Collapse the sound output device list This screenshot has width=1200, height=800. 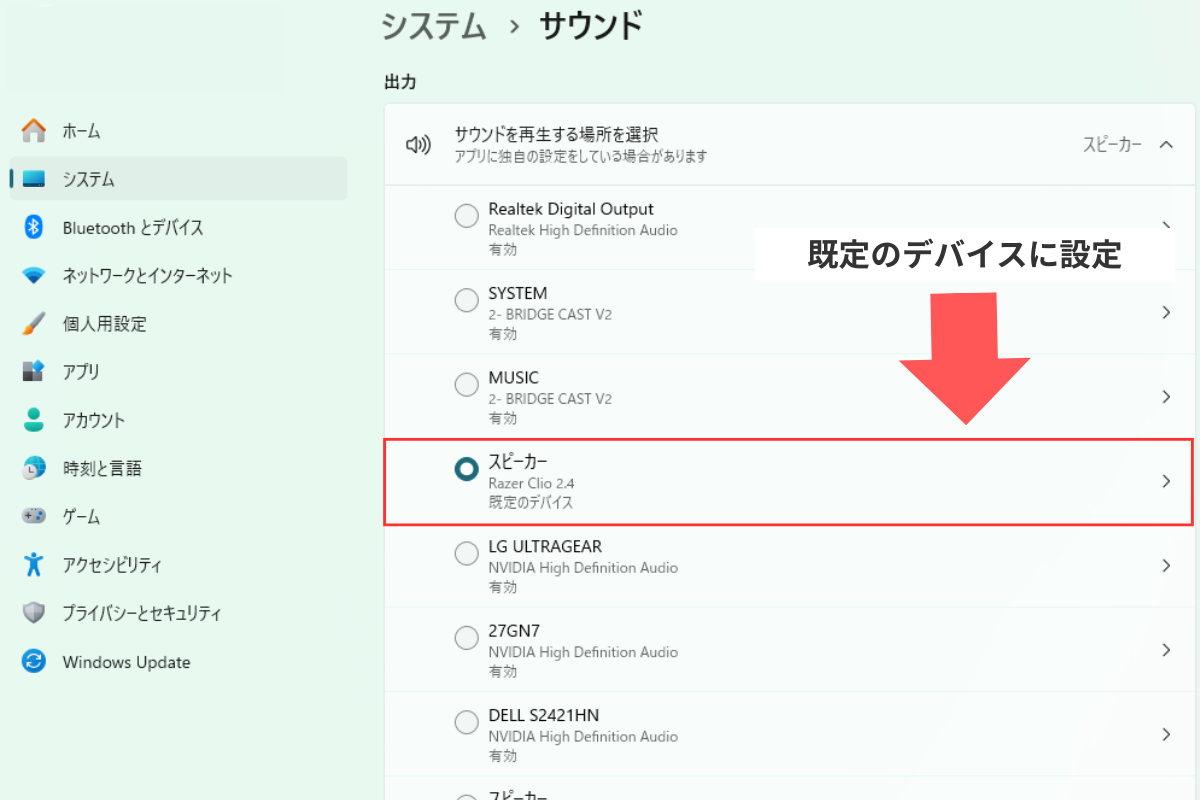point(1166,144)
